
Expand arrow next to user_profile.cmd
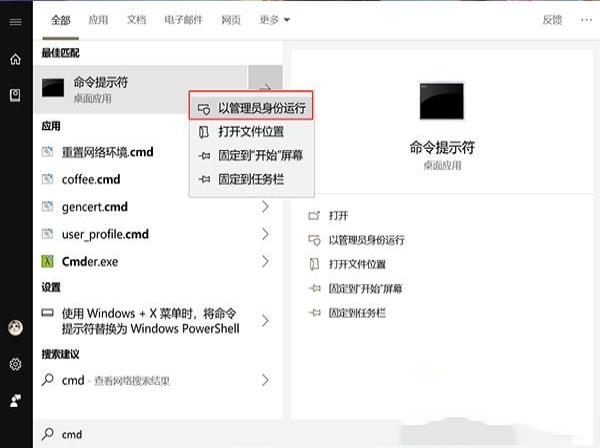pos(265,234)
